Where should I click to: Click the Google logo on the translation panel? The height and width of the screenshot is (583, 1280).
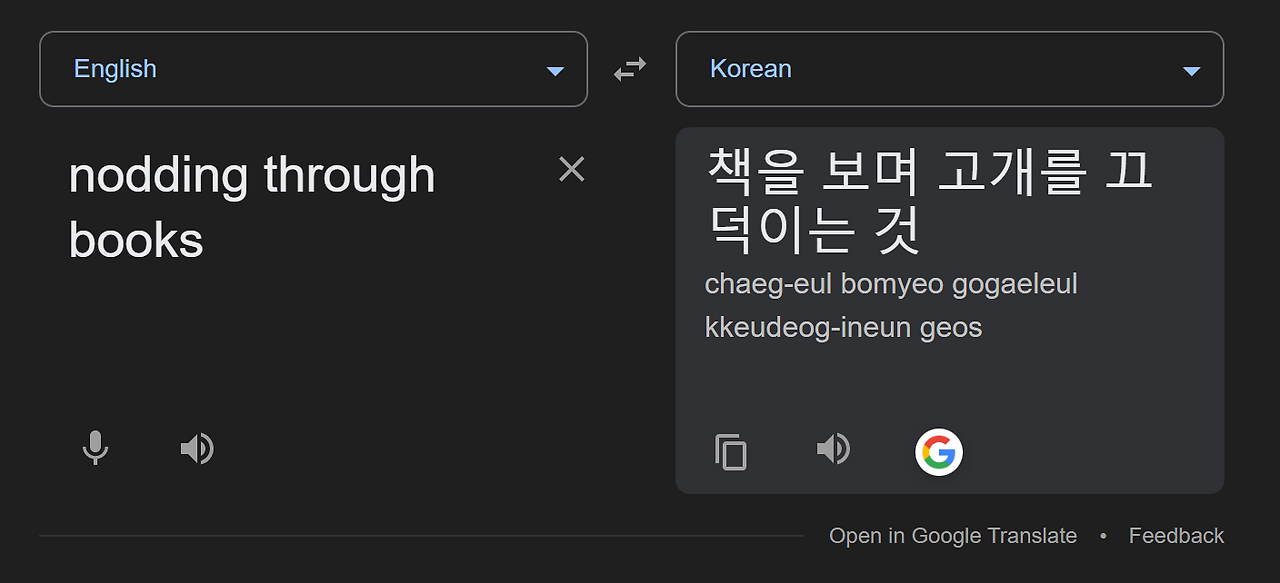(x=938, y=451)
